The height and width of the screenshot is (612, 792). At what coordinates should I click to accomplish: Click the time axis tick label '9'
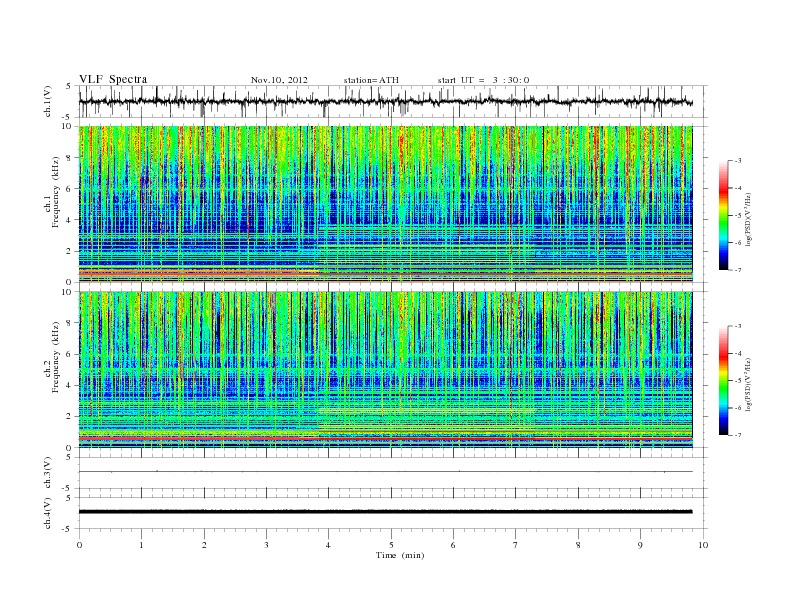[x=640, y=545]
